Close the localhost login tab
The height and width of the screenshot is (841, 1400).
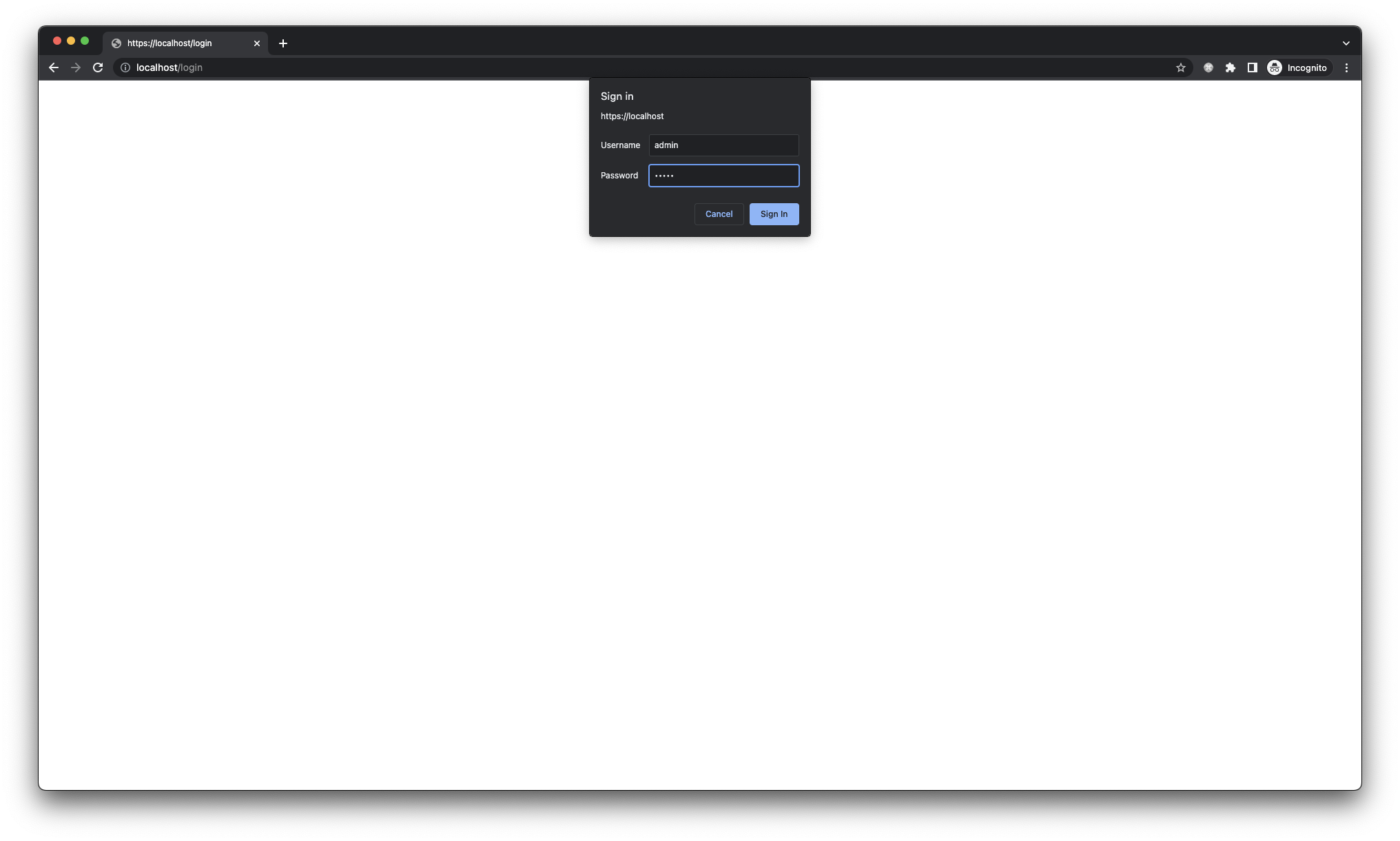(x=257, y=43)
